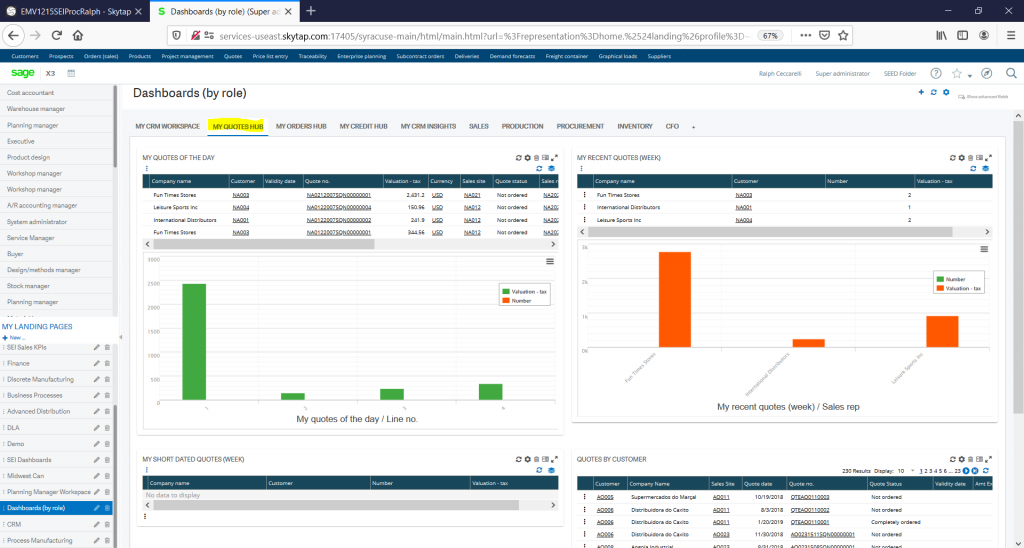Open the compass navigation icon
The image size is (1024, 548).
pyautogui.click(x=987, y=73)
